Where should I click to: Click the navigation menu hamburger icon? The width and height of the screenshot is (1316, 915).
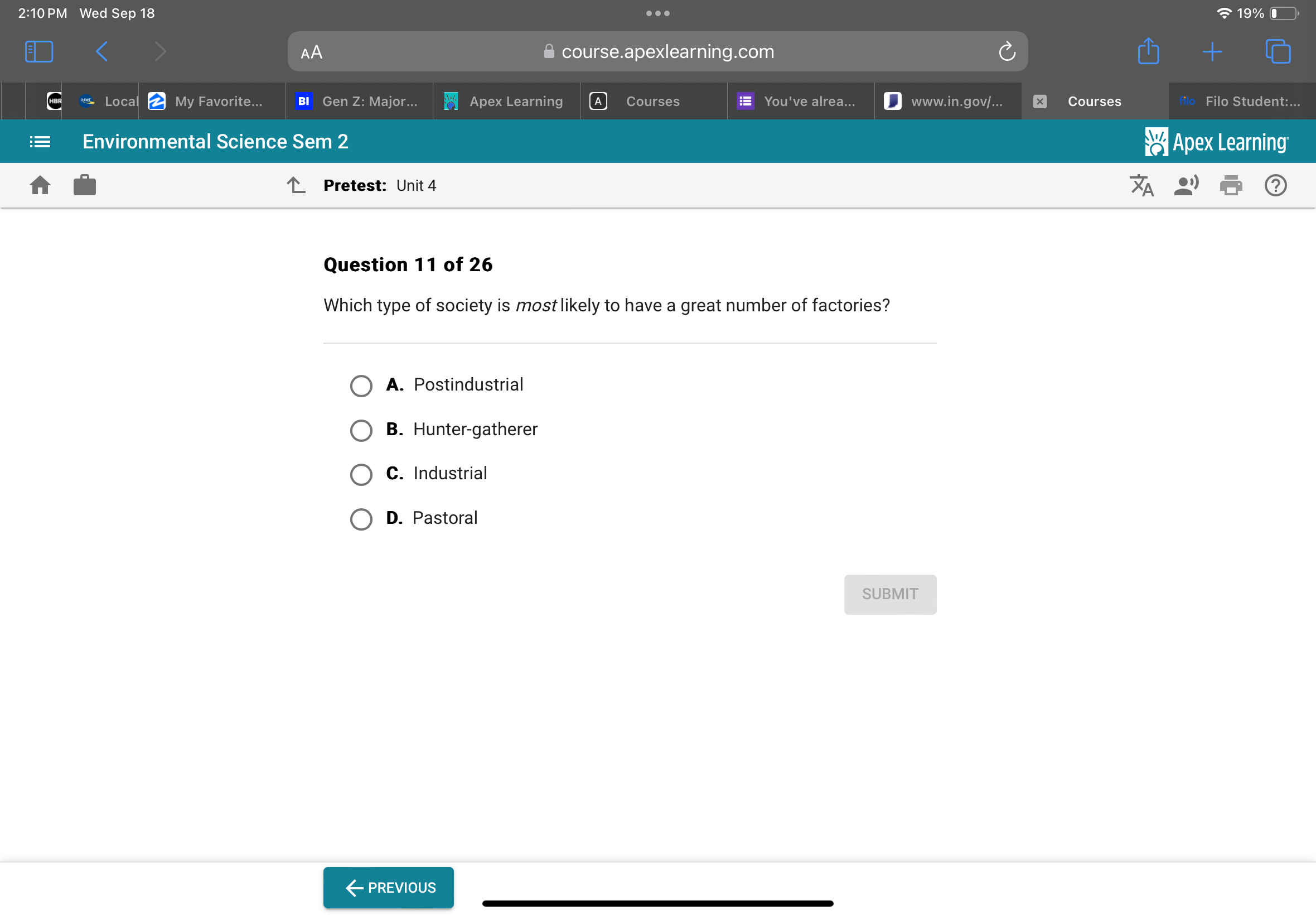[x=38, y=140]
